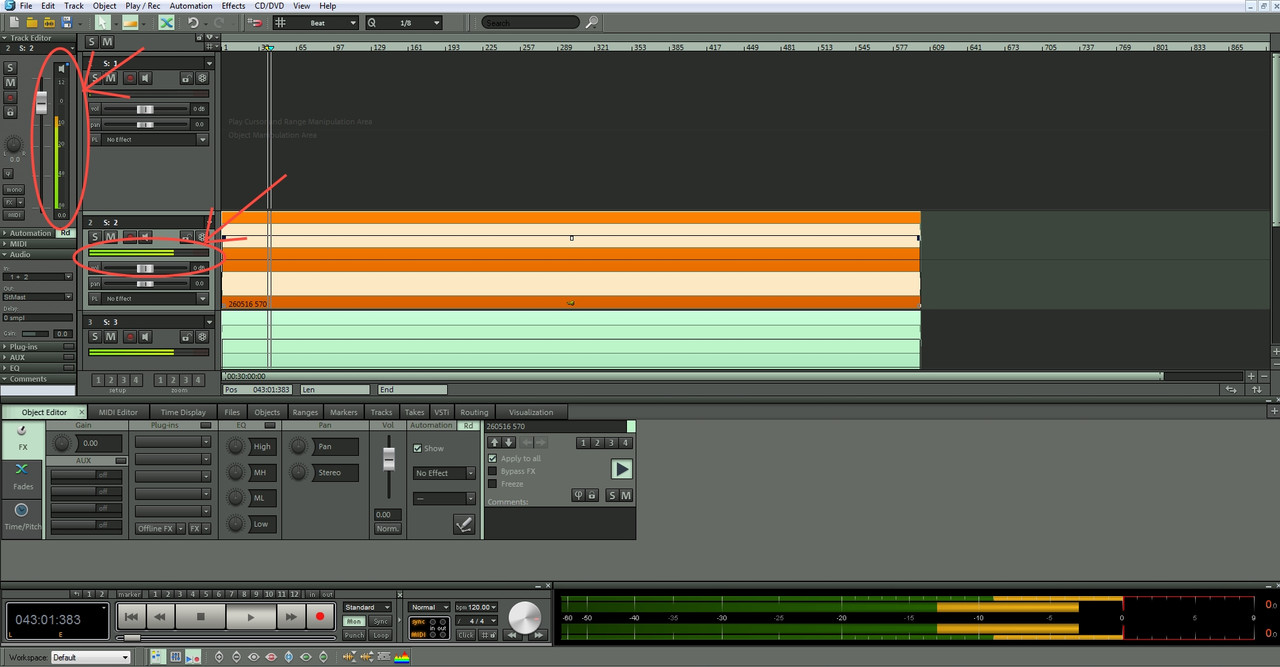Image resolution: width=1280 pixels, height=667 pixels.
Task: Click the Object Editor volume fader
Action: [x=387, y=457]
